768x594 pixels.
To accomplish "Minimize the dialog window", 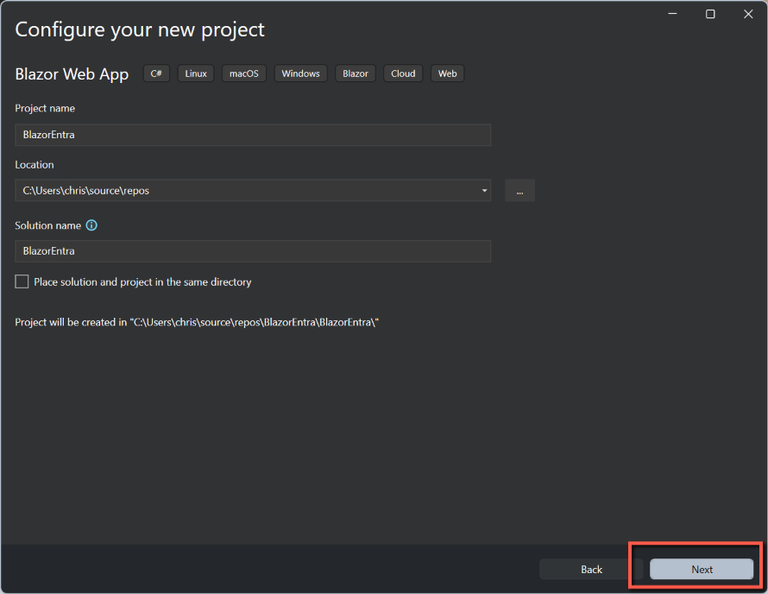I will pos(672,14).
